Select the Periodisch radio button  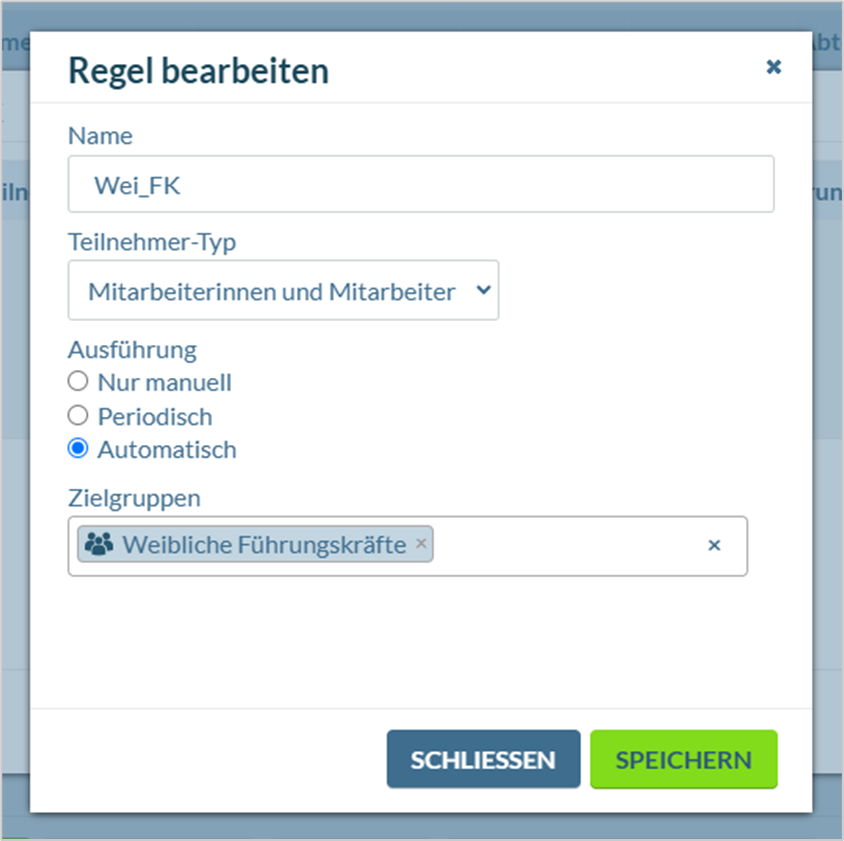coord(78,415)
